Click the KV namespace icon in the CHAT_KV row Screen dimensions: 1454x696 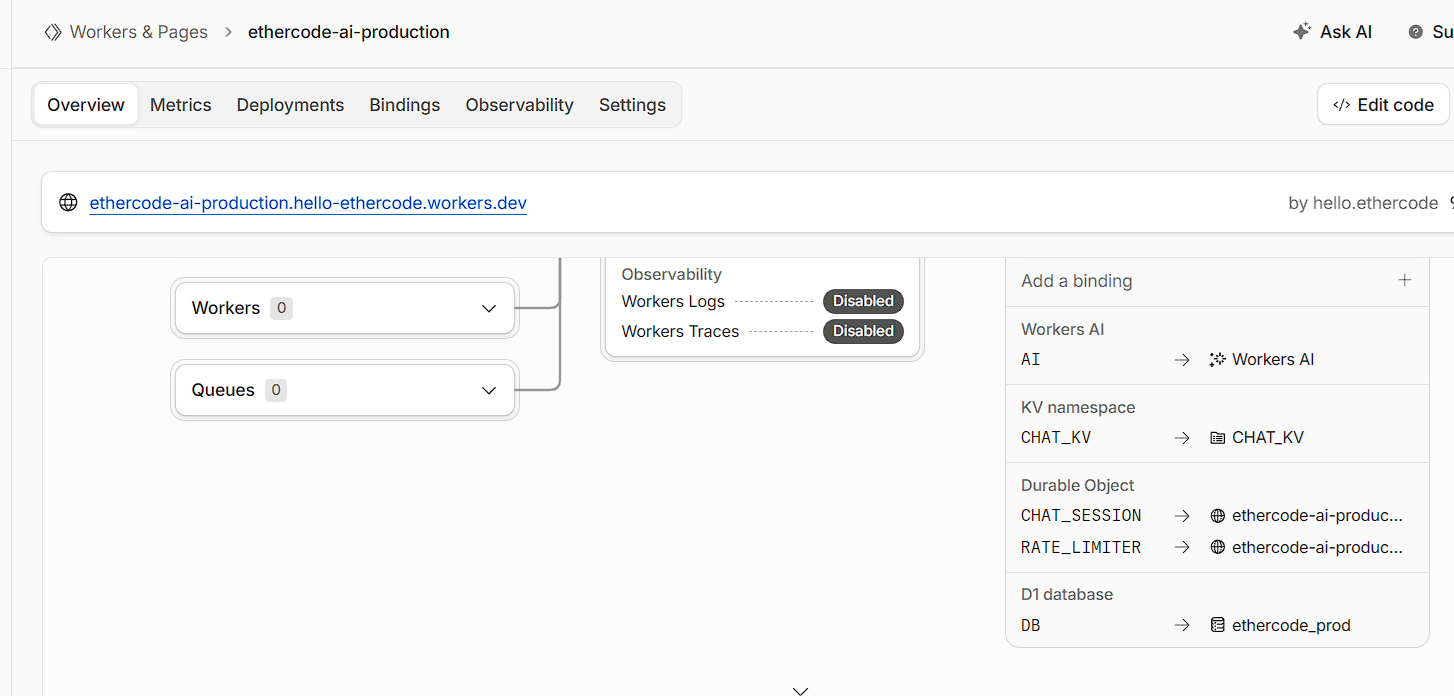click(1217, 437)
